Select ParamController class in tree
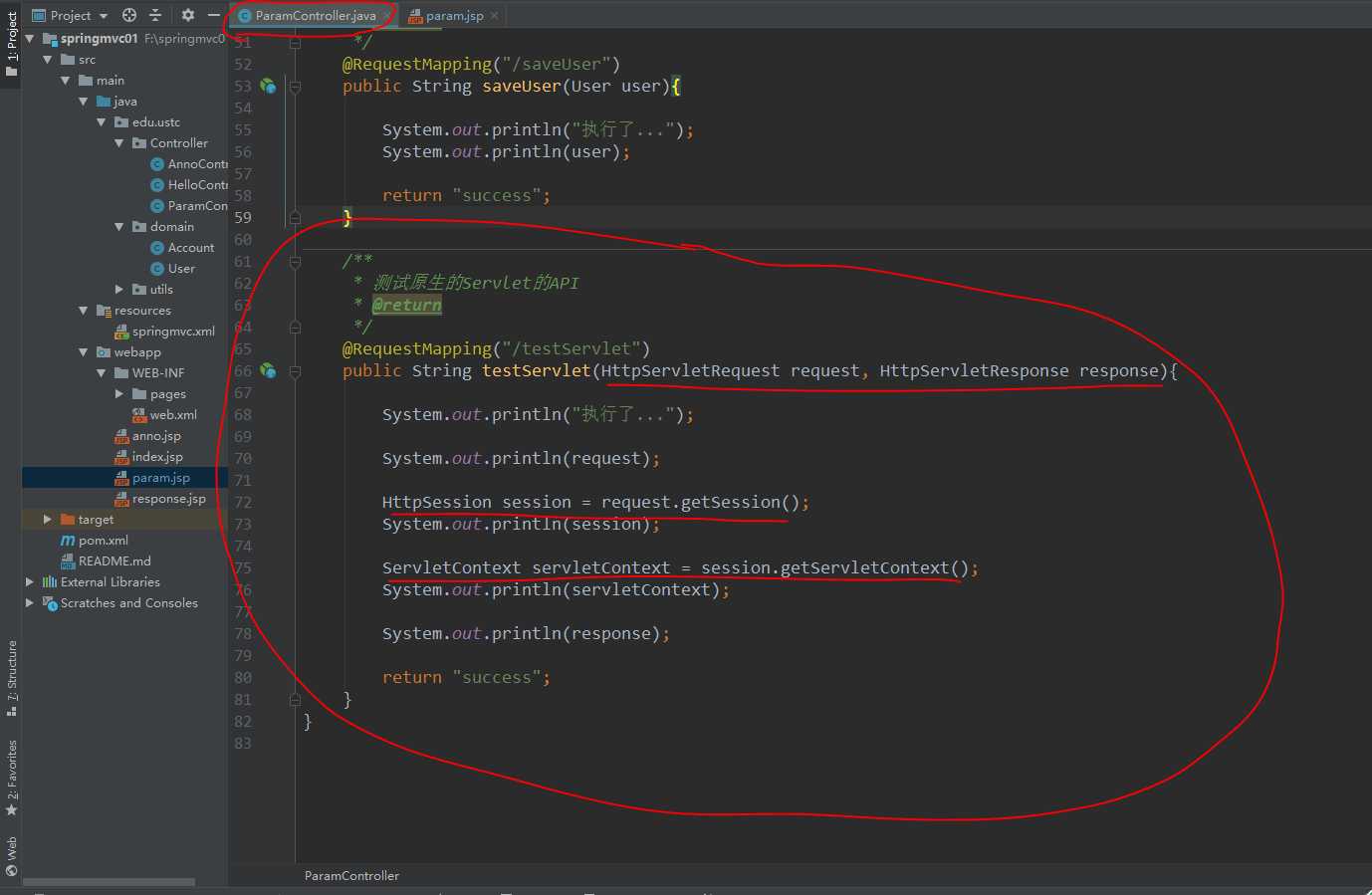 (189, 205)
